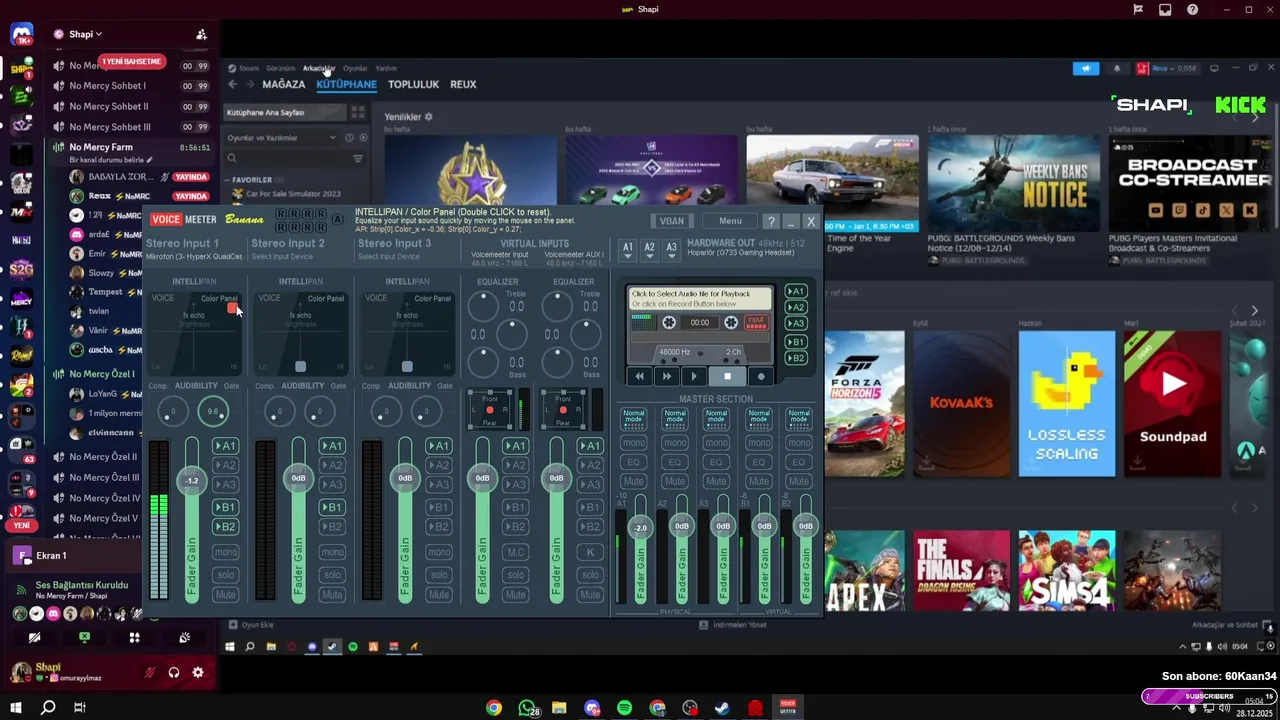Open Steam notifications bell
This screenshot has width=1280, height=720.
[1117, 68]
